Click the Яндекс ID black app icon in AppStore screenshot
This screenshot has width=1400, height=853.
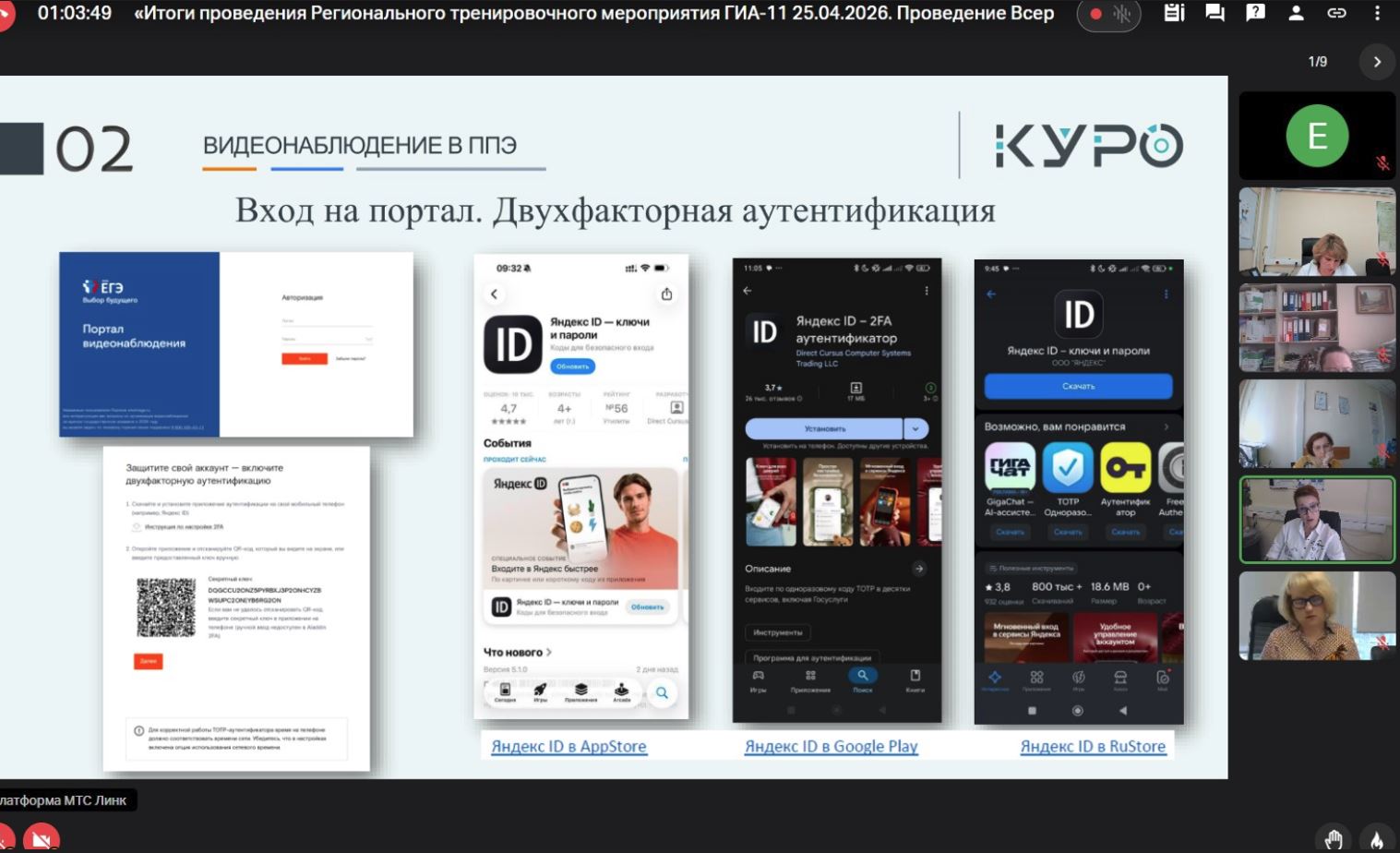(513, 344)
